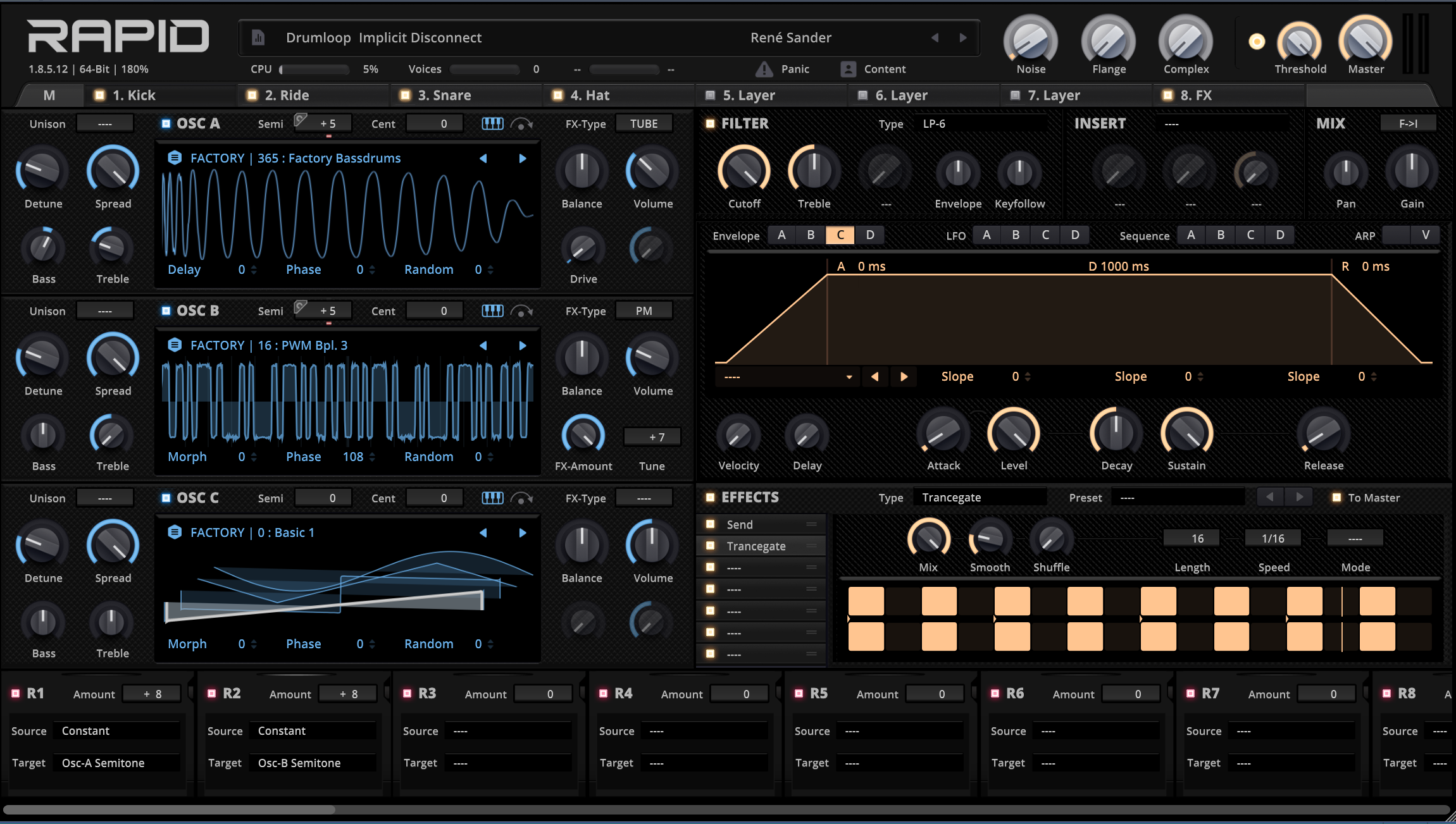Open the Content user icon
The height and width of the screenshot is (824, 1456).
(849, 69)
